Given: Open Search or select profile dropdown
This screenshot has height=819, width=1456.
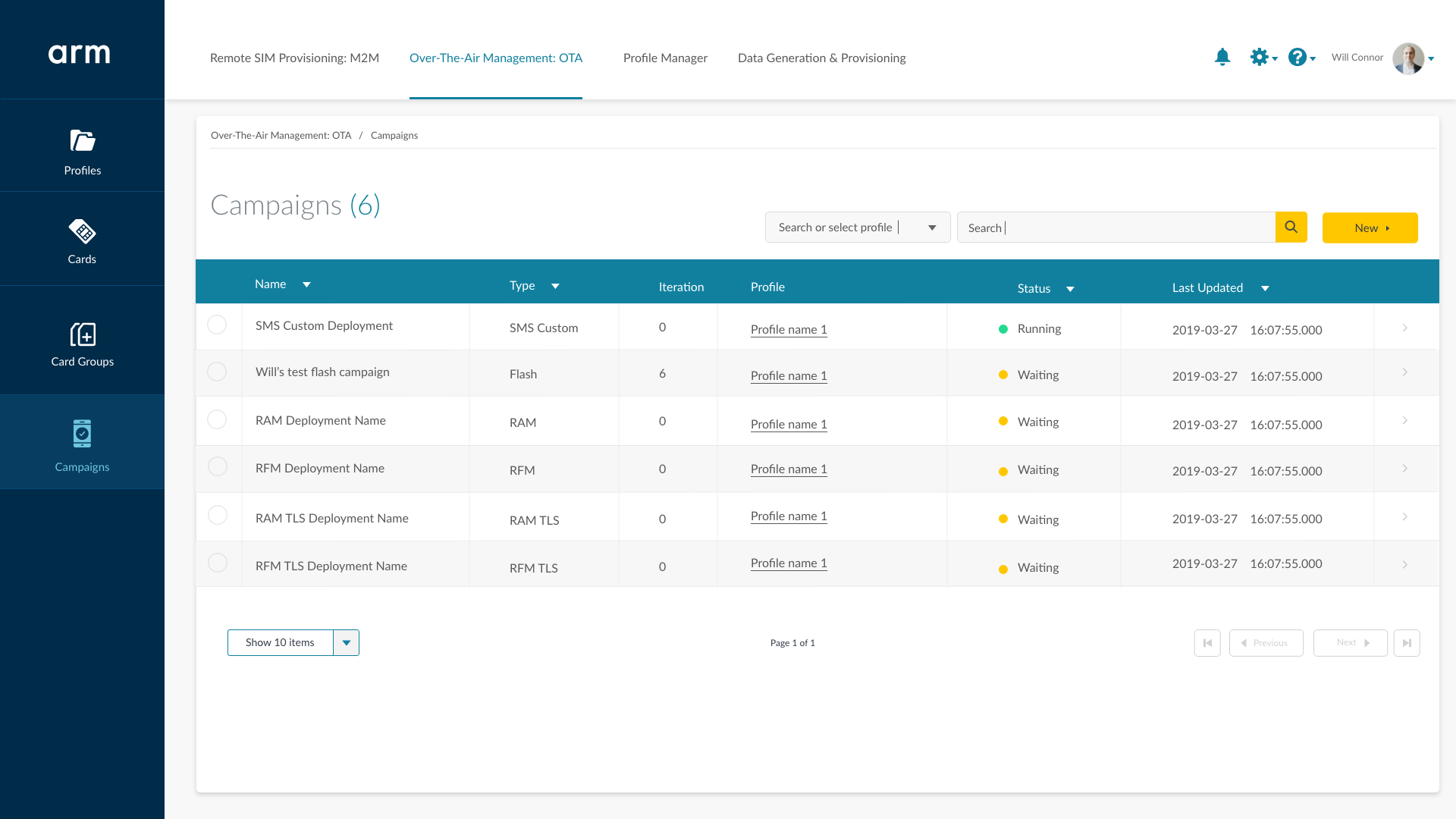Looking at the screenshot, I should click(x=858, y=227).
